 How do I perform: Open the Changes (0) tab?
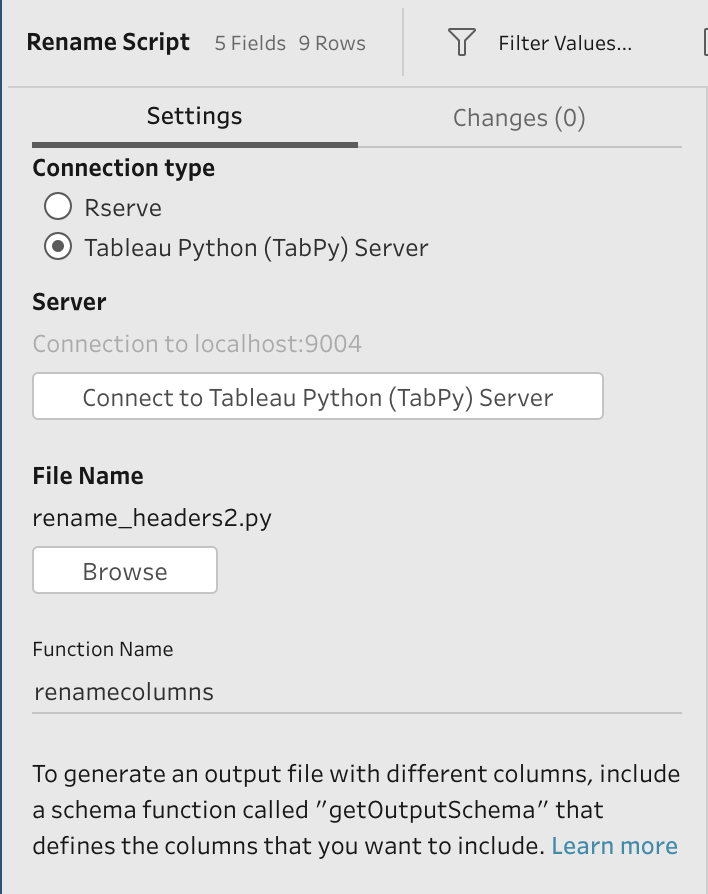pyautogui.click(x=518, y=118)
